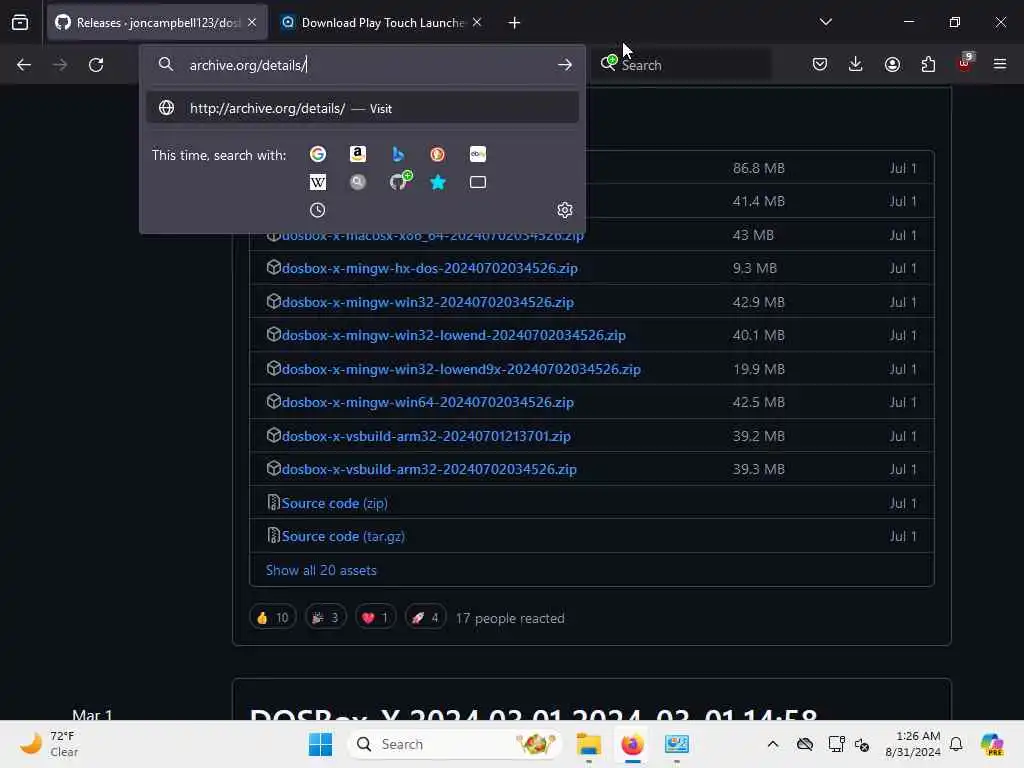Open the Copilot icon in taskbar
The height and width of the screenshot is (768, 1024).
pyautogui.click(x=991, y=744)
